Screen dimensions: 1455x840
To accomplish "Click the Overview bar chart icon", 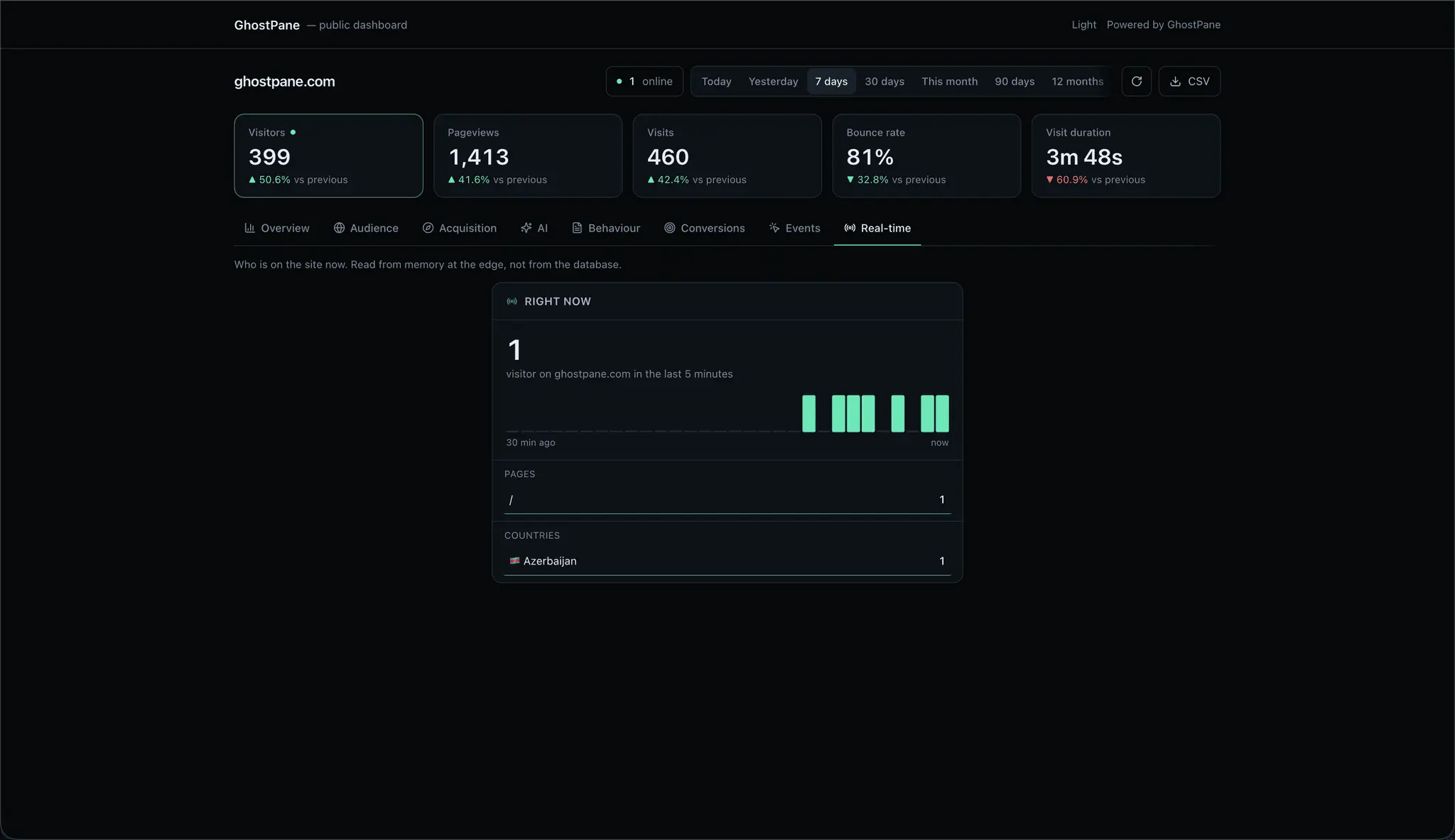I will pyautogui.click(x=249, y=228).
